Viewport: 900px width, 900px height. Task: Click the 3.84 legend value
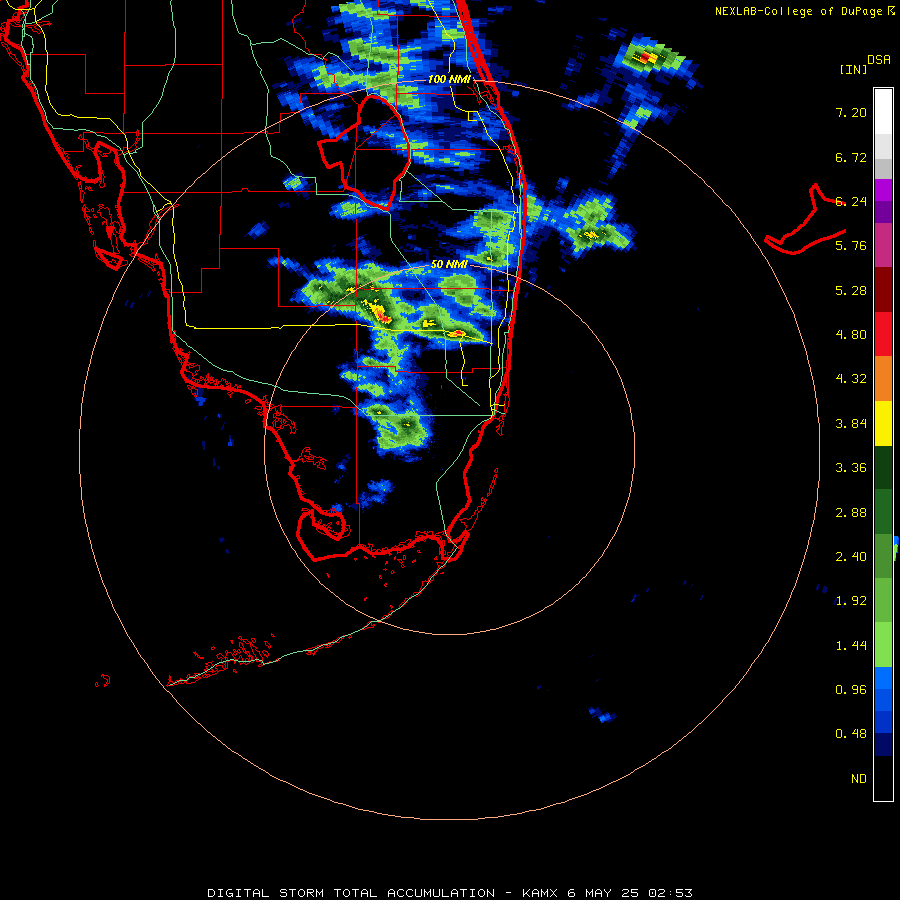(x=851, y=424)
